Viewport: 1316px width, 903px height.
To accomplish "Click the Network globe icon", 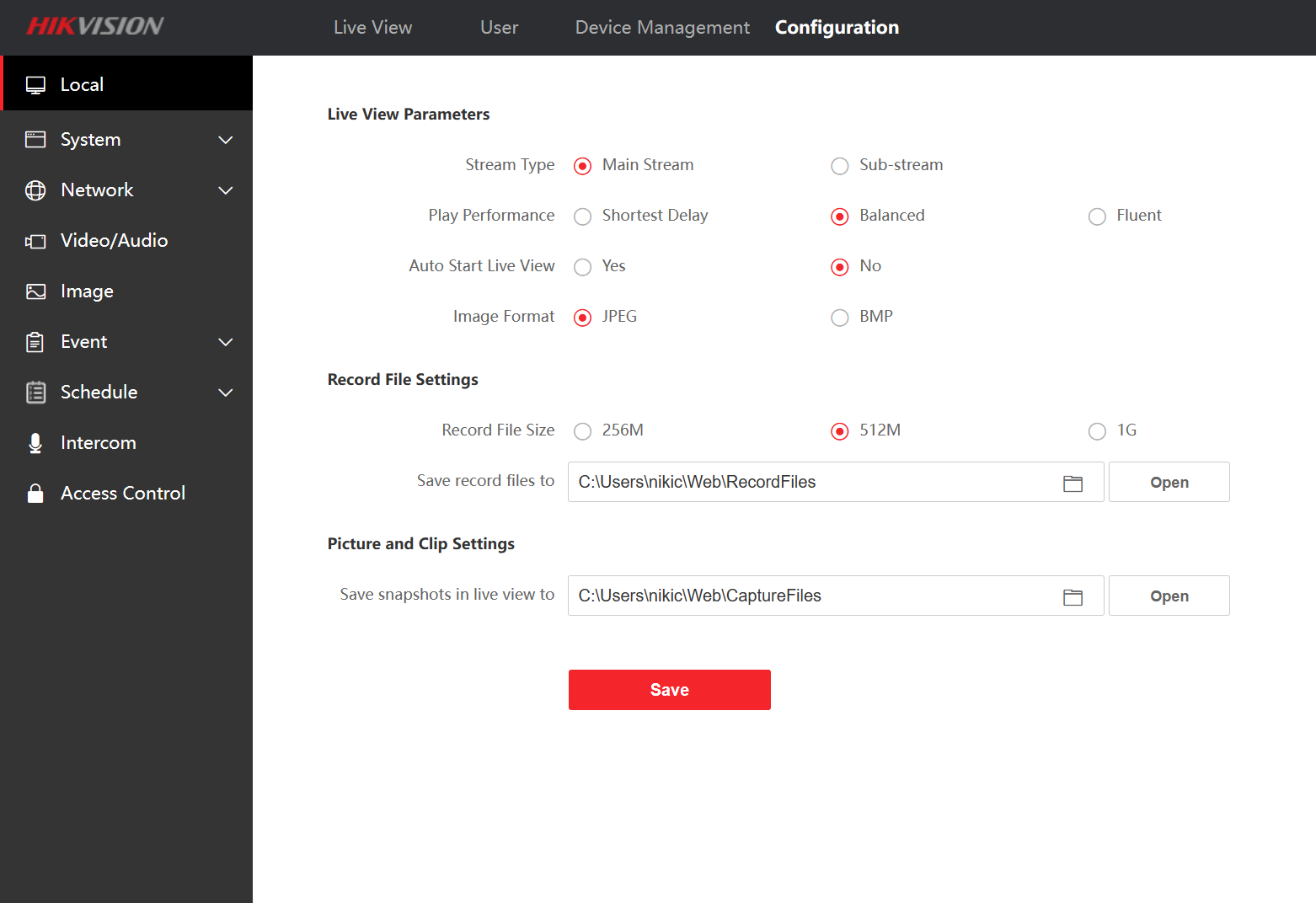I will click(35, 190).
